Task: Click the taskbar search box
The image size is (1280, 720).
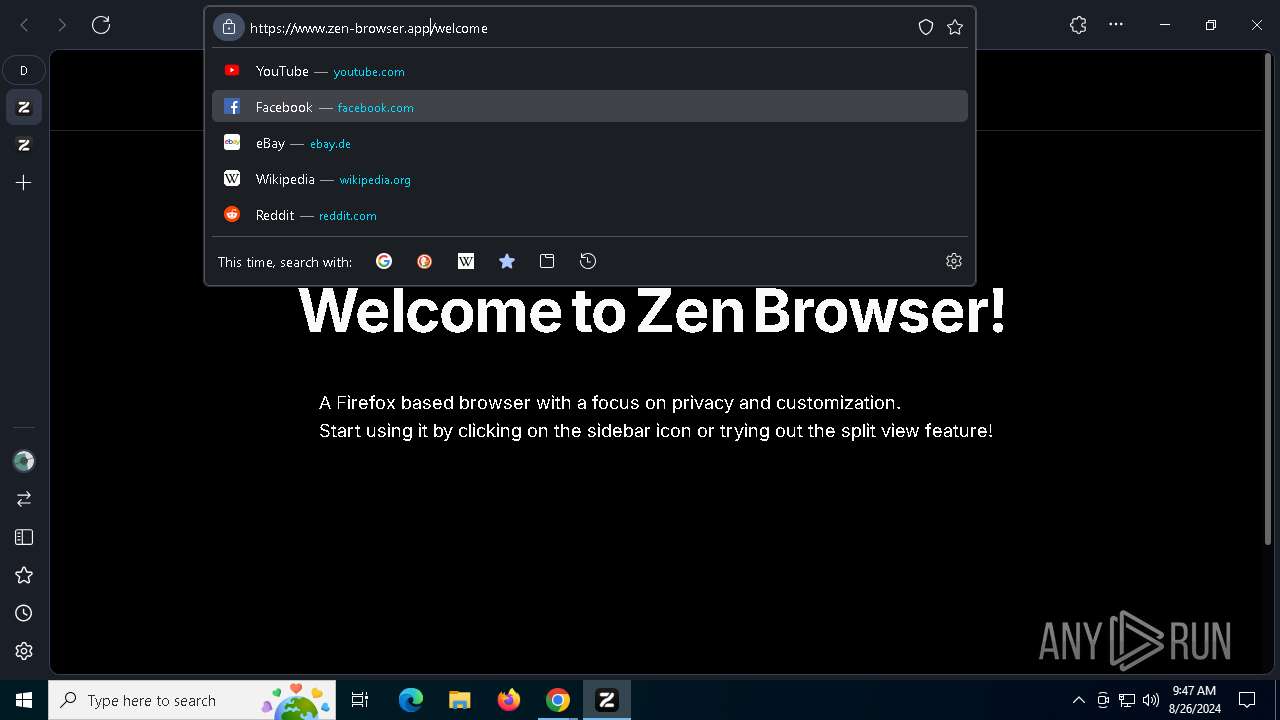Action: (x=192, y=700)
